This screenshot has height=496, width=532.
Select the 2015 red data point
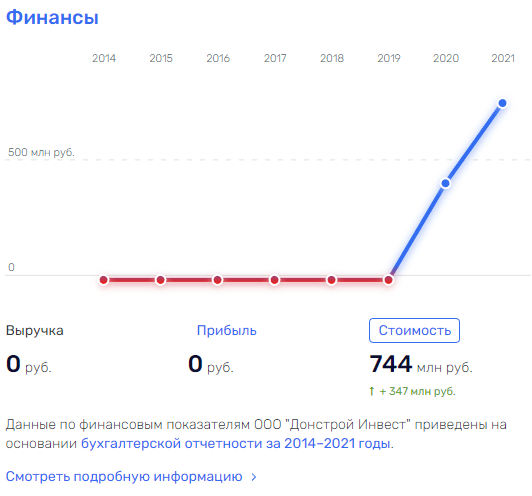160,280
